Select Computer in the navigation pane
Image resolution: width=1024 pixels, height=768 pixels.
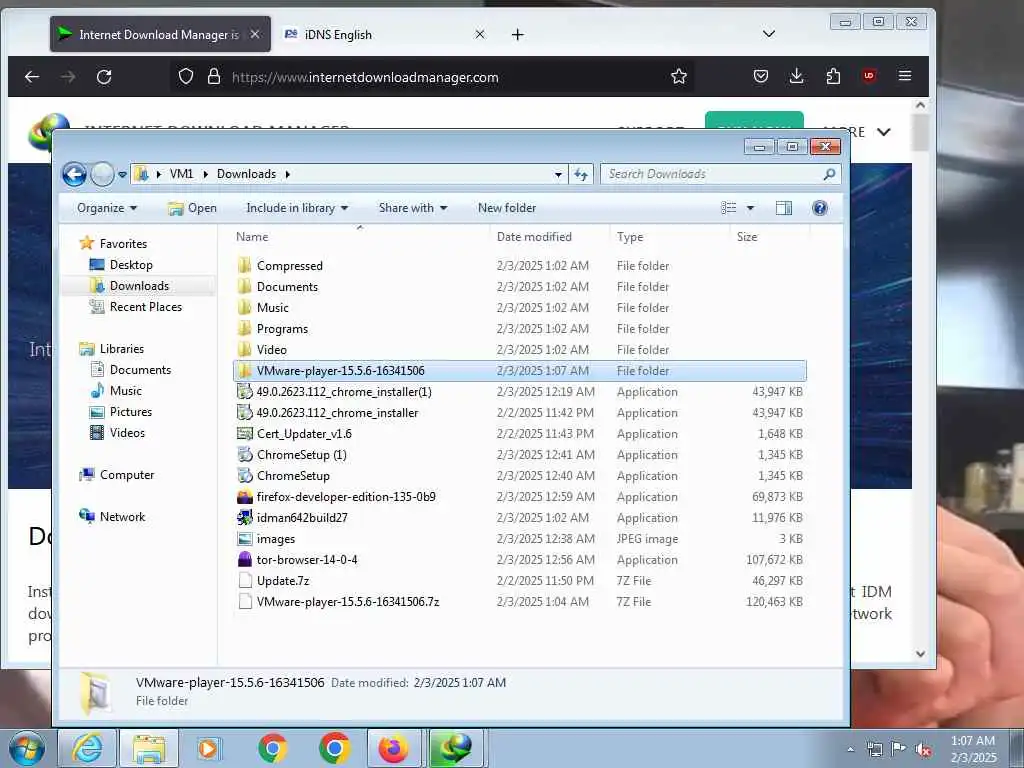tap(127, 475)
